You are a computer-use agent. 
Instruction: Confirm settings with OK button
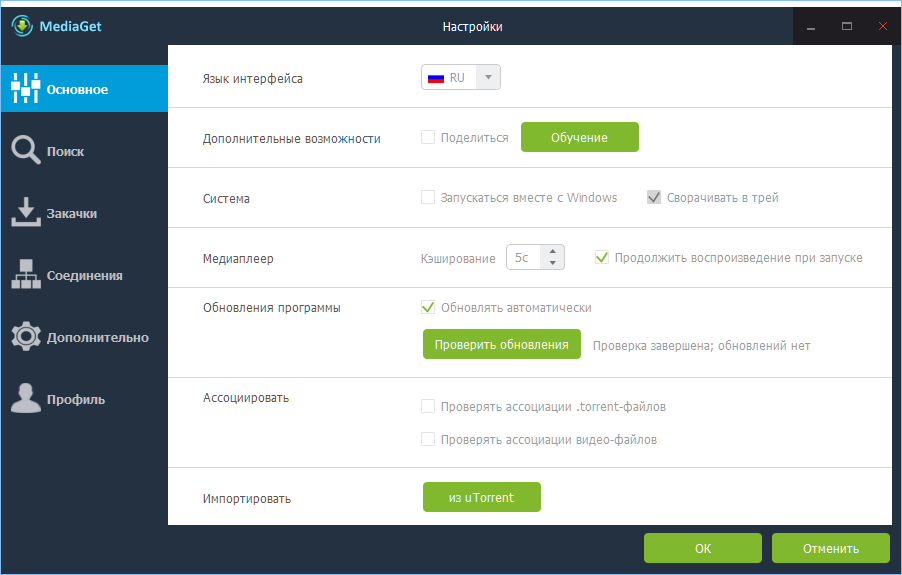point(703,548)
